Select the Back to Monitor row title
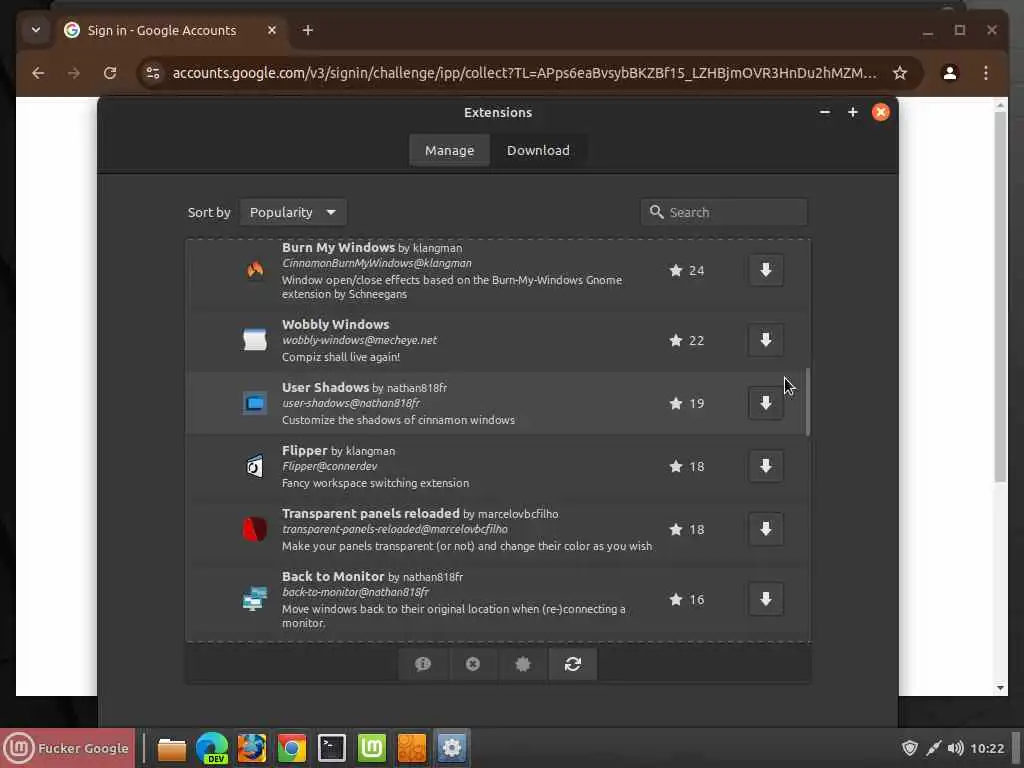Image resolution: width=1024 pixels, height=768 pixels. point(333,577)
